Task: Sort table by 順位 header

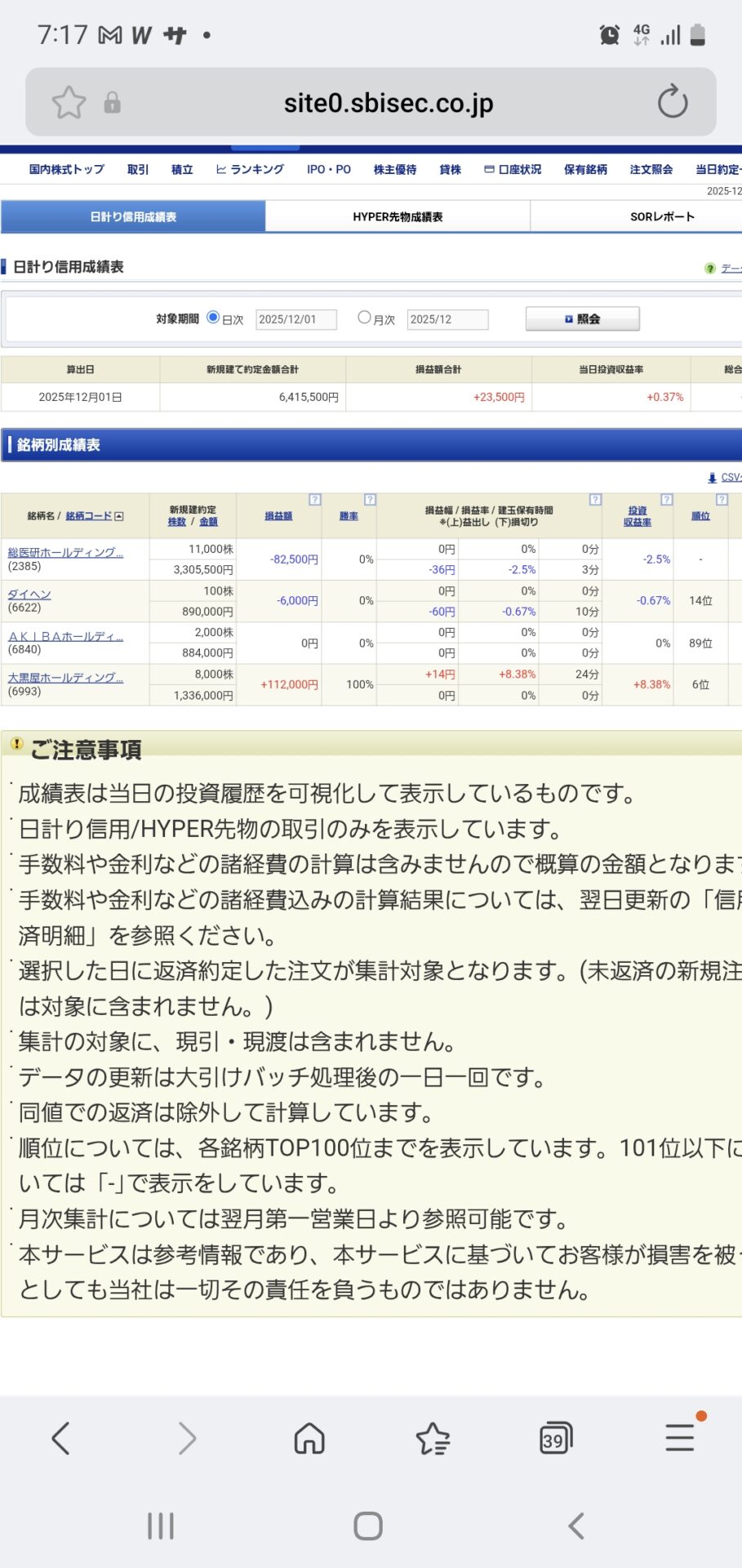Action: (700, 516)
